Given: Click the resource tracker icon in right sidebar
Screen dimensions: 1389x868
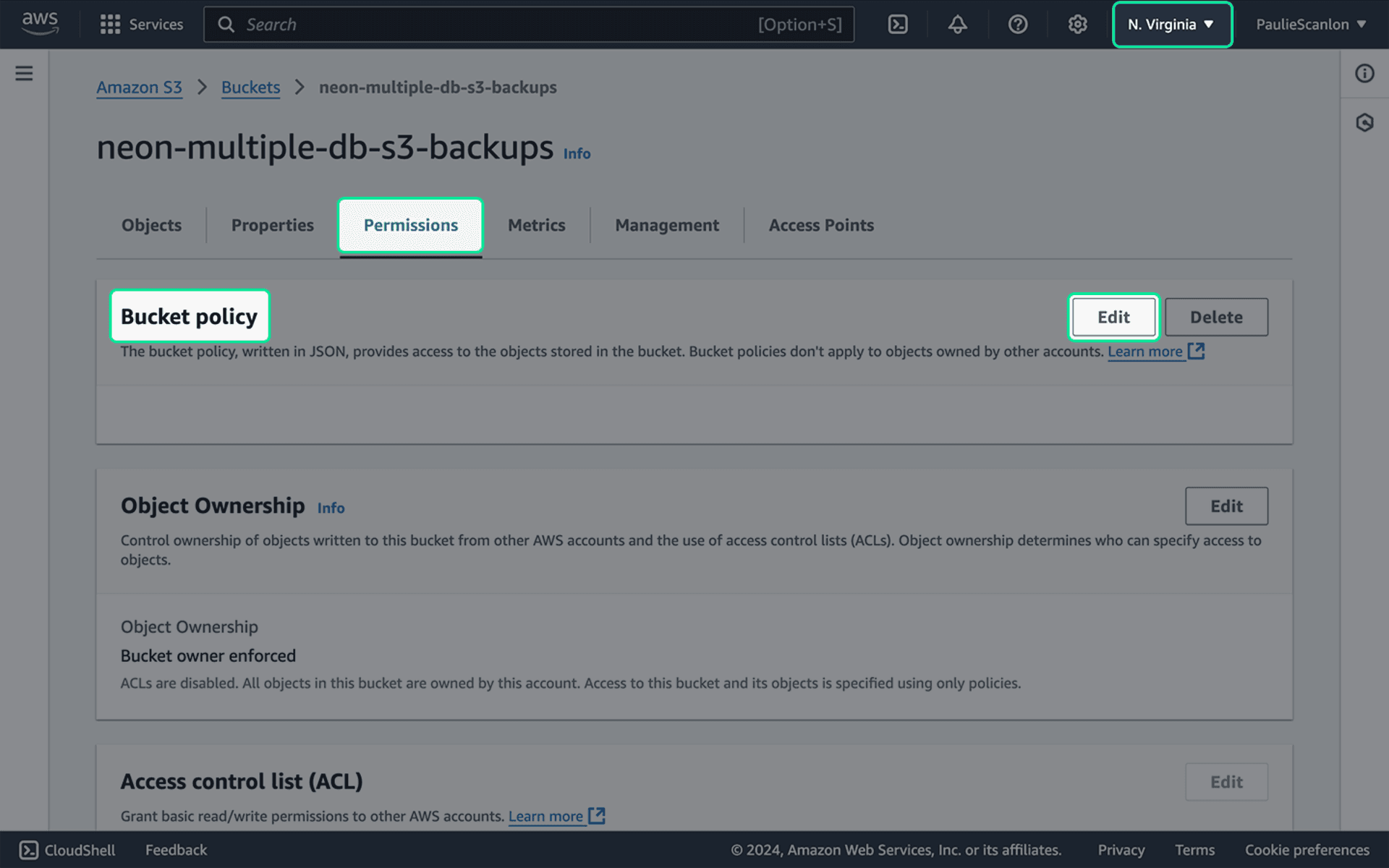Looking at the screenshot, I should click(1364, 123).
